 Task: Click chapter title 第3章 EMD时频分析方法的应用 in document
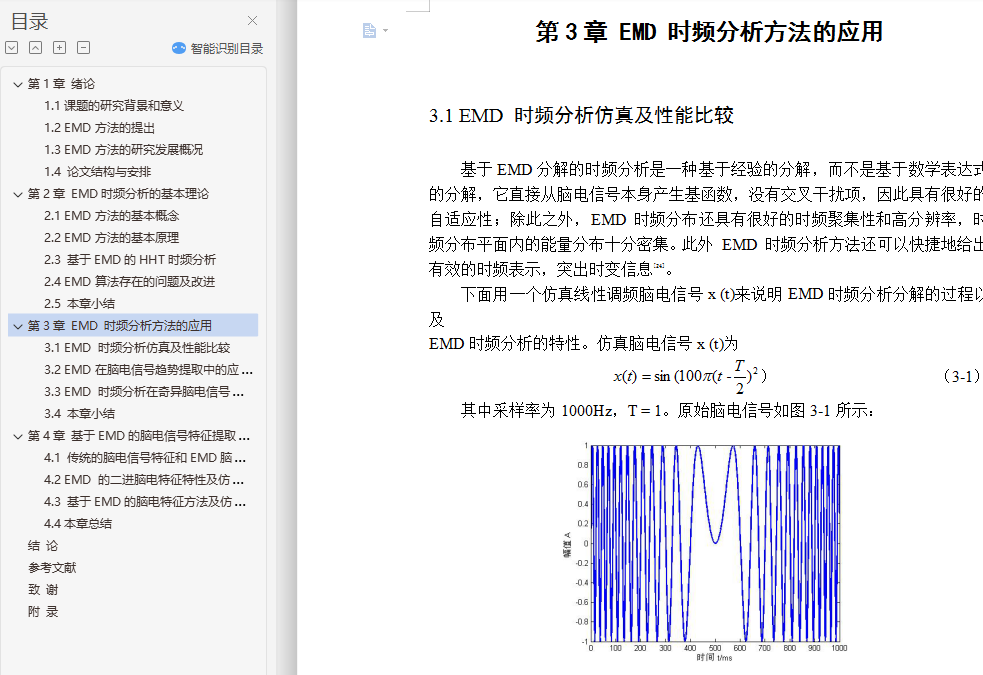coord(709,31)
